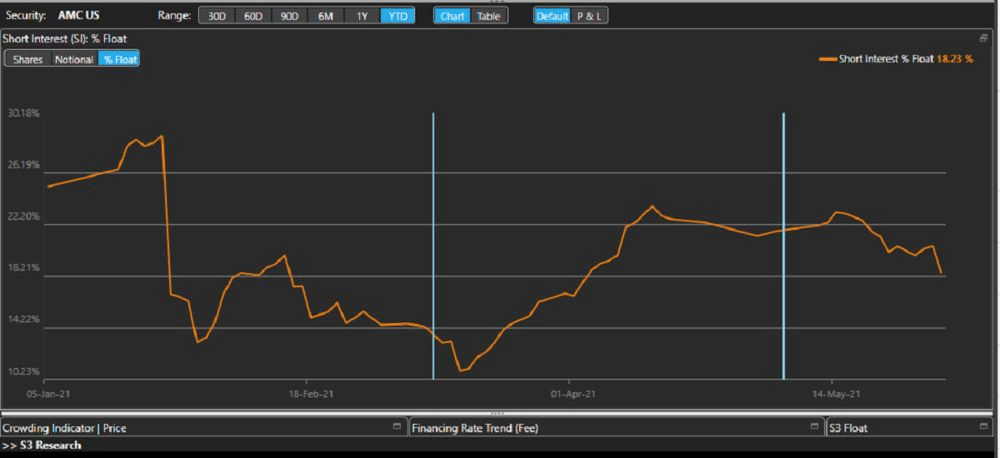Show short interest in Shares
This screenshot has width=1000, height=458.
[x=28, y=59]
